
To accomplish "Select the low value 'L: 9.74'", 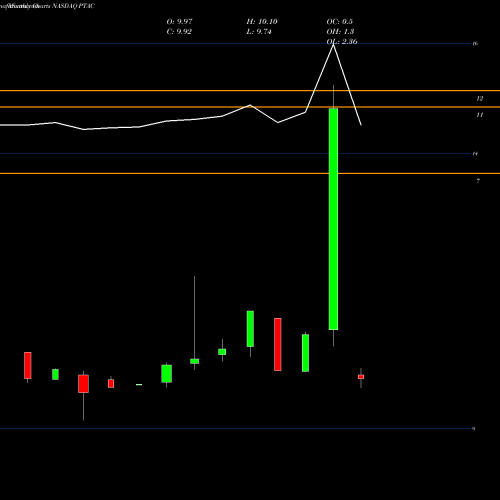I will (259, 32).
